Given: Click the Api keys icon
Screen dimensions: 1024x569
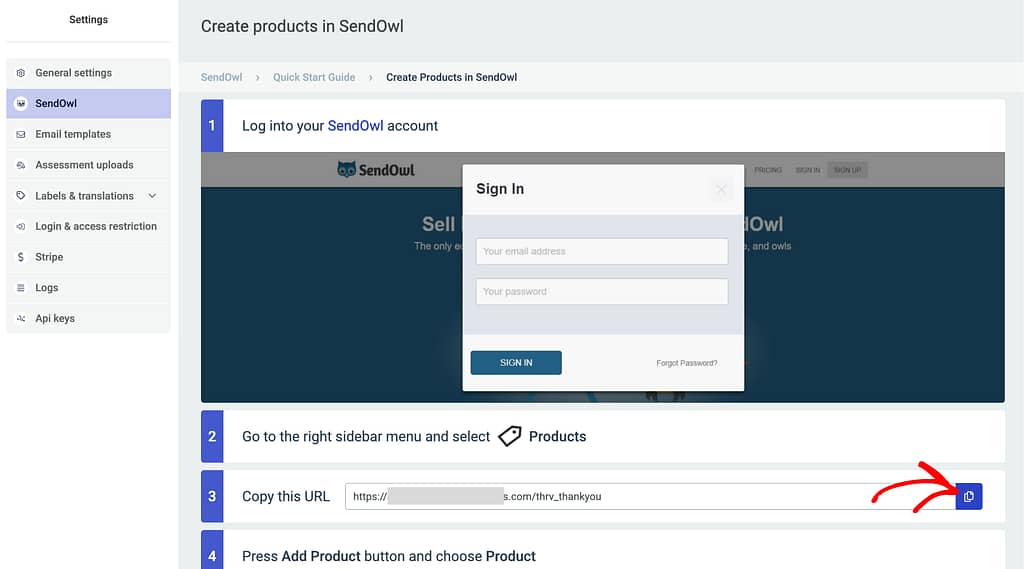Looking at the screenshot, I should 21,318.
